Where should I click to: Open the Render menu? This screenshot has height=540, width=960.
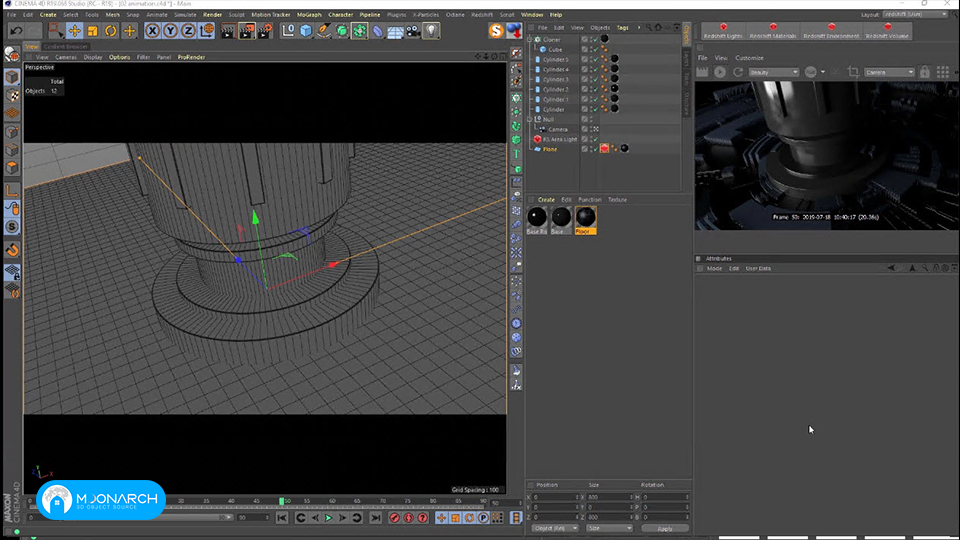click(212, 15)
